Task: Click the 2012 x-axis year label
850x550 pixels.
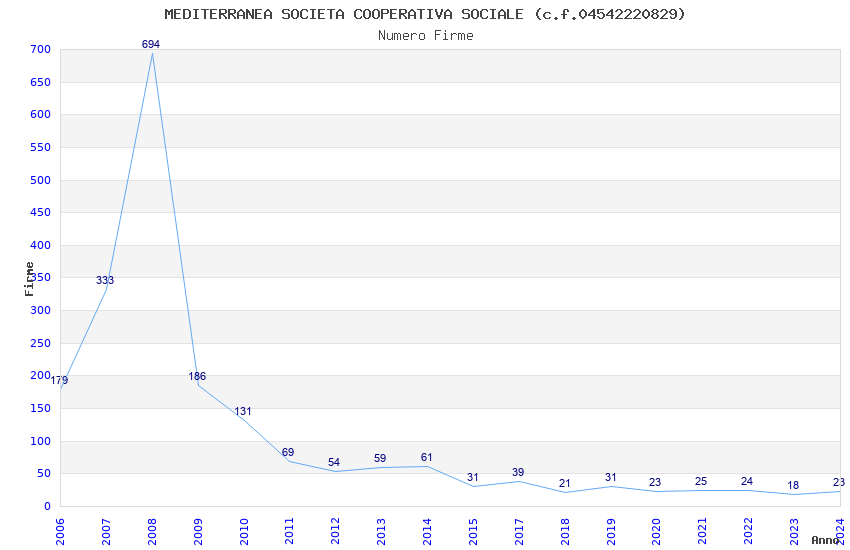Action: 335,532
